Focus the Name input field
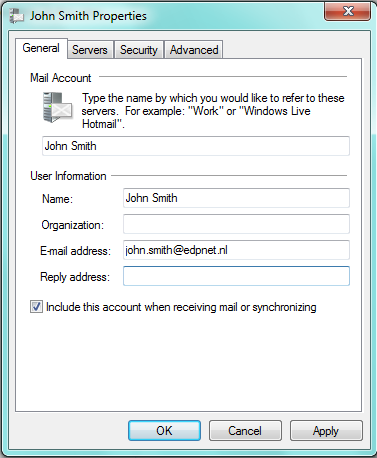The height and width of the screenshot is (458, 377). pyautogui.click(x=236, y=198)
